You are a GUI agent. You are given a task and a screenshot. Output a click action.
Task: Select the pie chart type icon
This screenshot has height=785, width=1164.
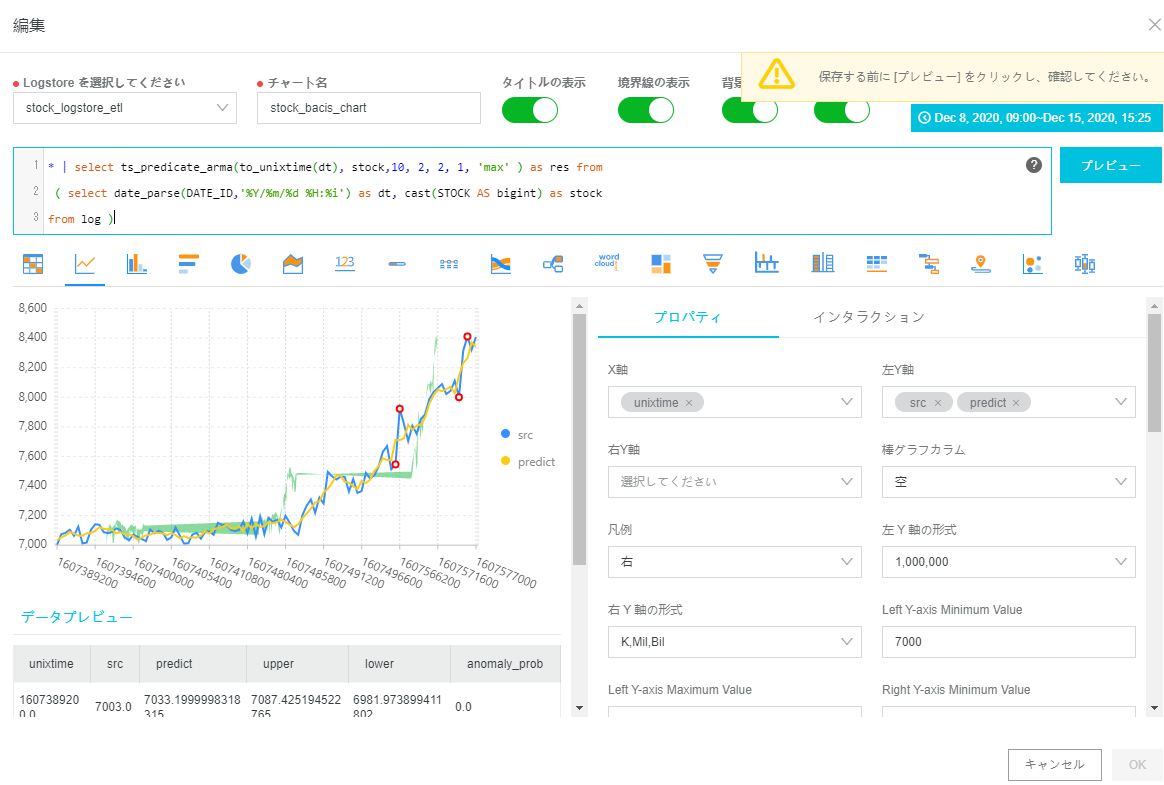241,264
